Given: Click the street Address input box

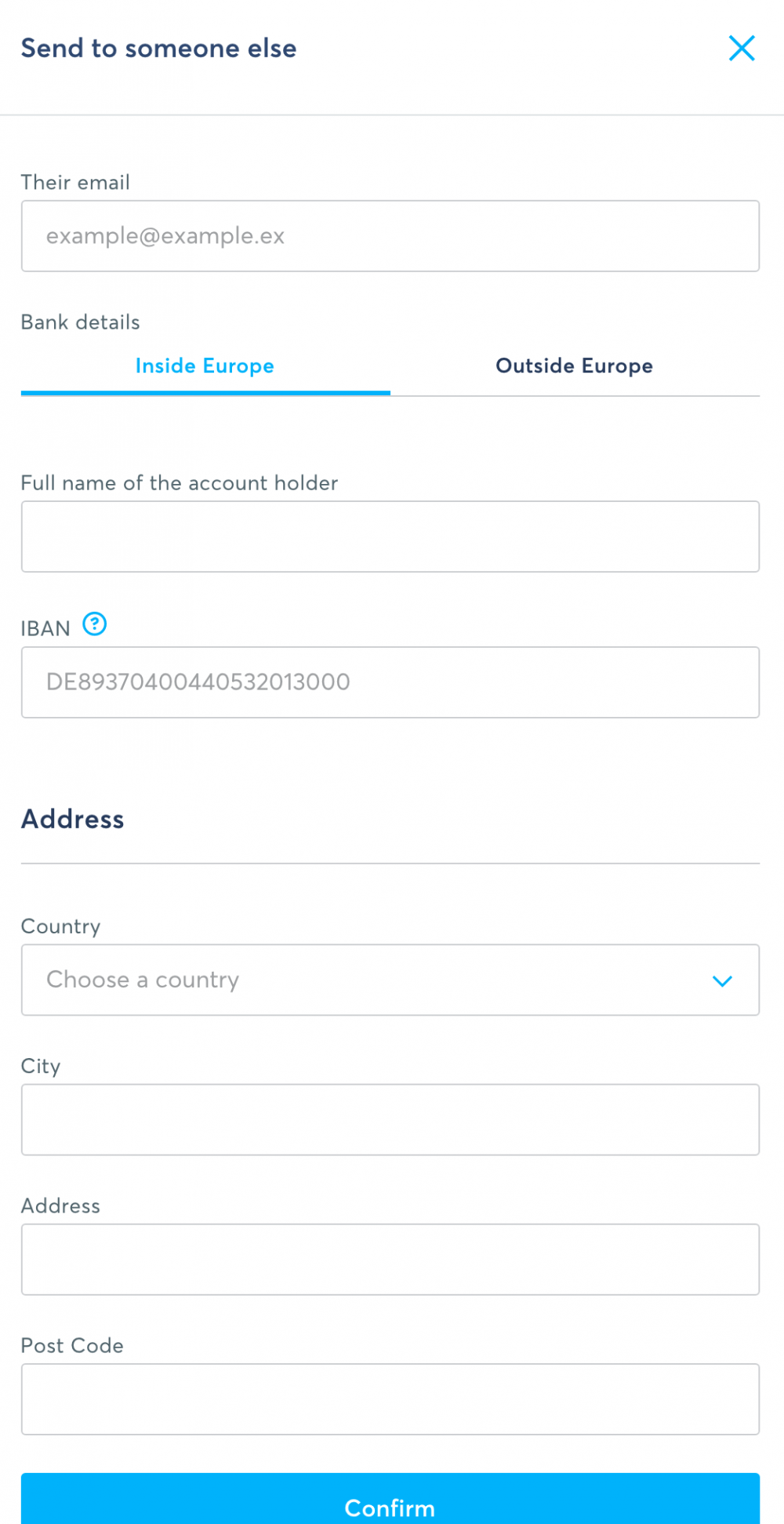Looking at the screenshot, I should click(390, 1259).
